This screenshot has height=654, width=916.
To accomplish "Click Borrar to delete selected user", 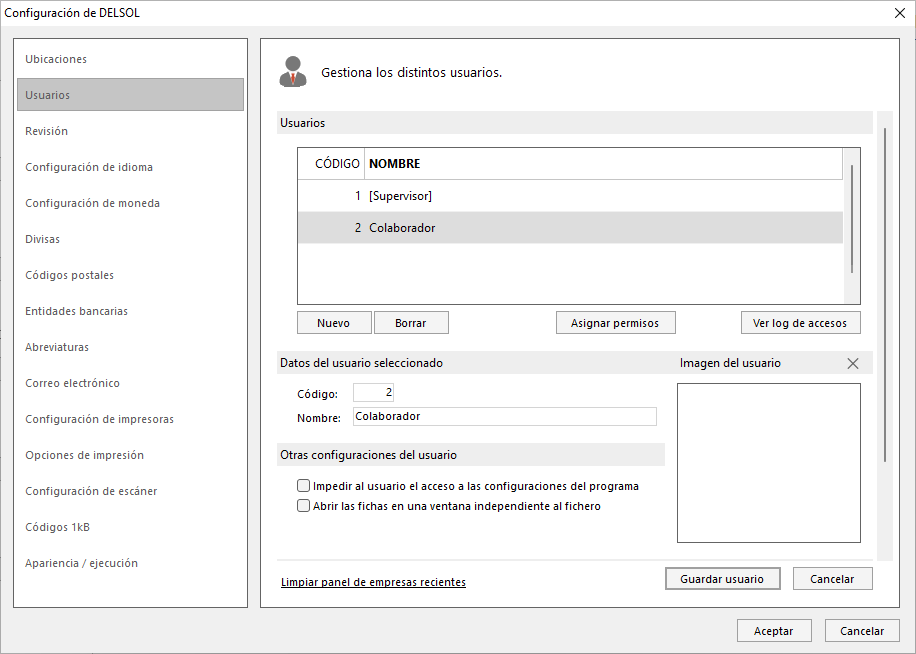I will tap(411, 323).
